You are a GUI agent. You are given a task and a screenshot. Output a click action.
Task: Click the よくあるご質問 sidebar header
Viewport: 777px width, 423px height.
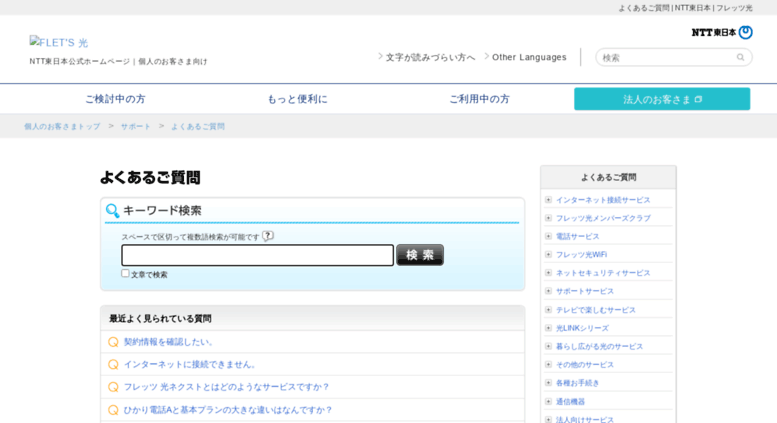[x=609, y=177]
